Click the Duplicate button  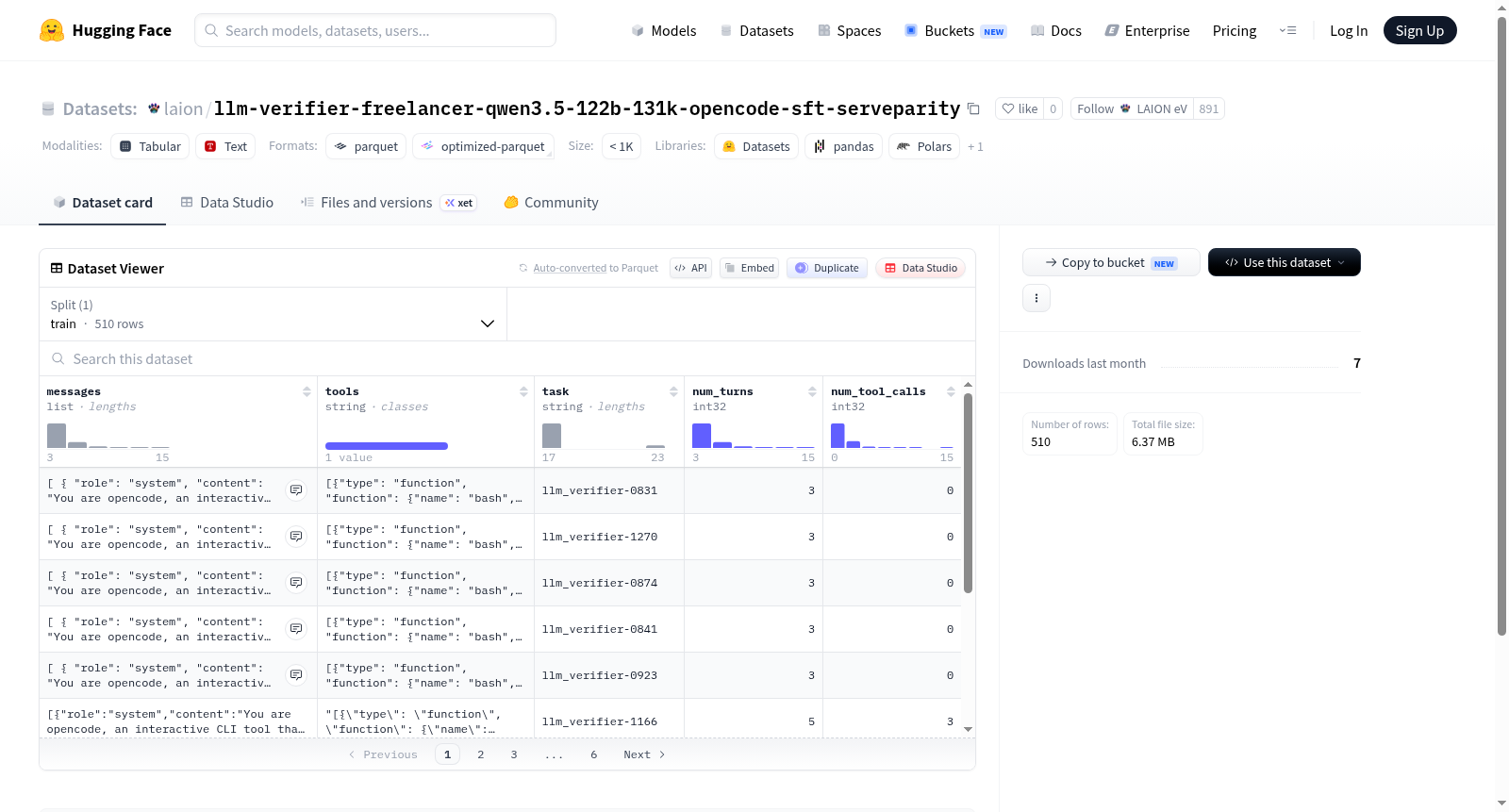tap(826, 268)
